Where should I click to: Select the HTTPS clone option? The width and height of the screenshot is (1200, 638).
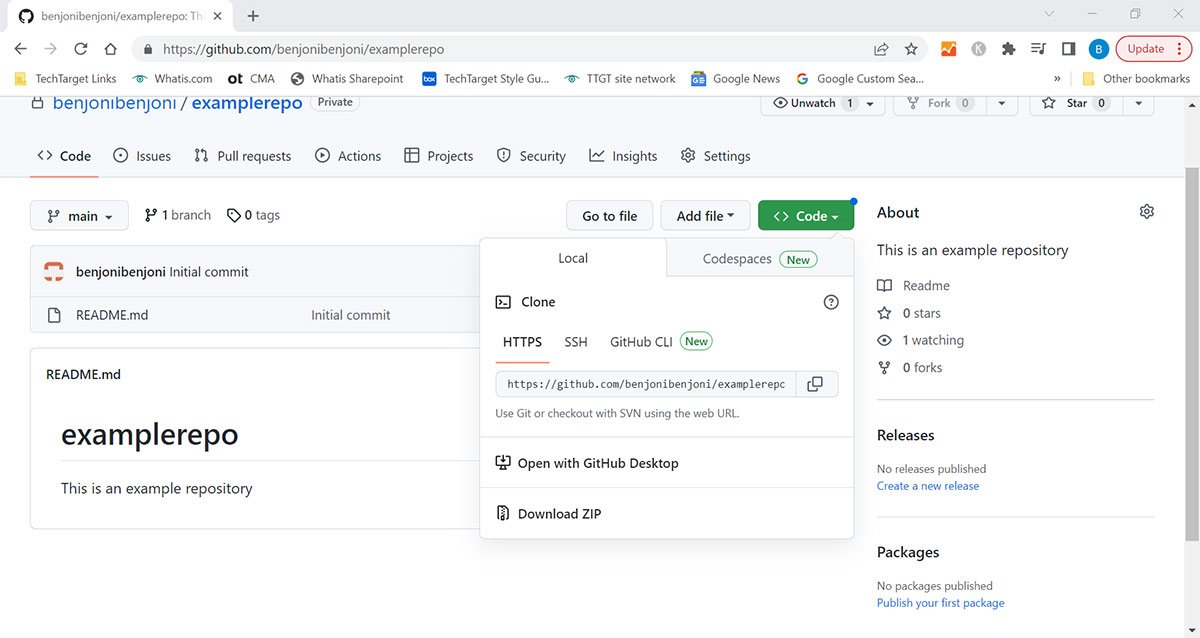pos(522,342)
